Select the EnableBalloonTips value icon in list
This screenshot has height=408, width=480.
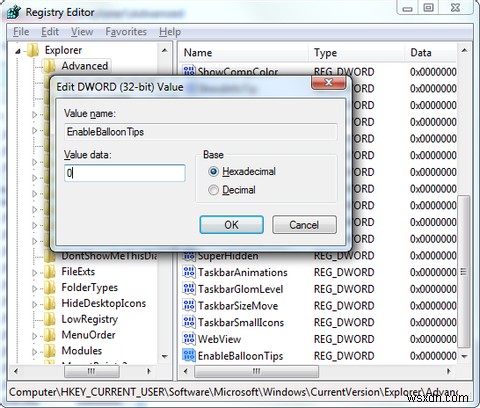point(189,355)
